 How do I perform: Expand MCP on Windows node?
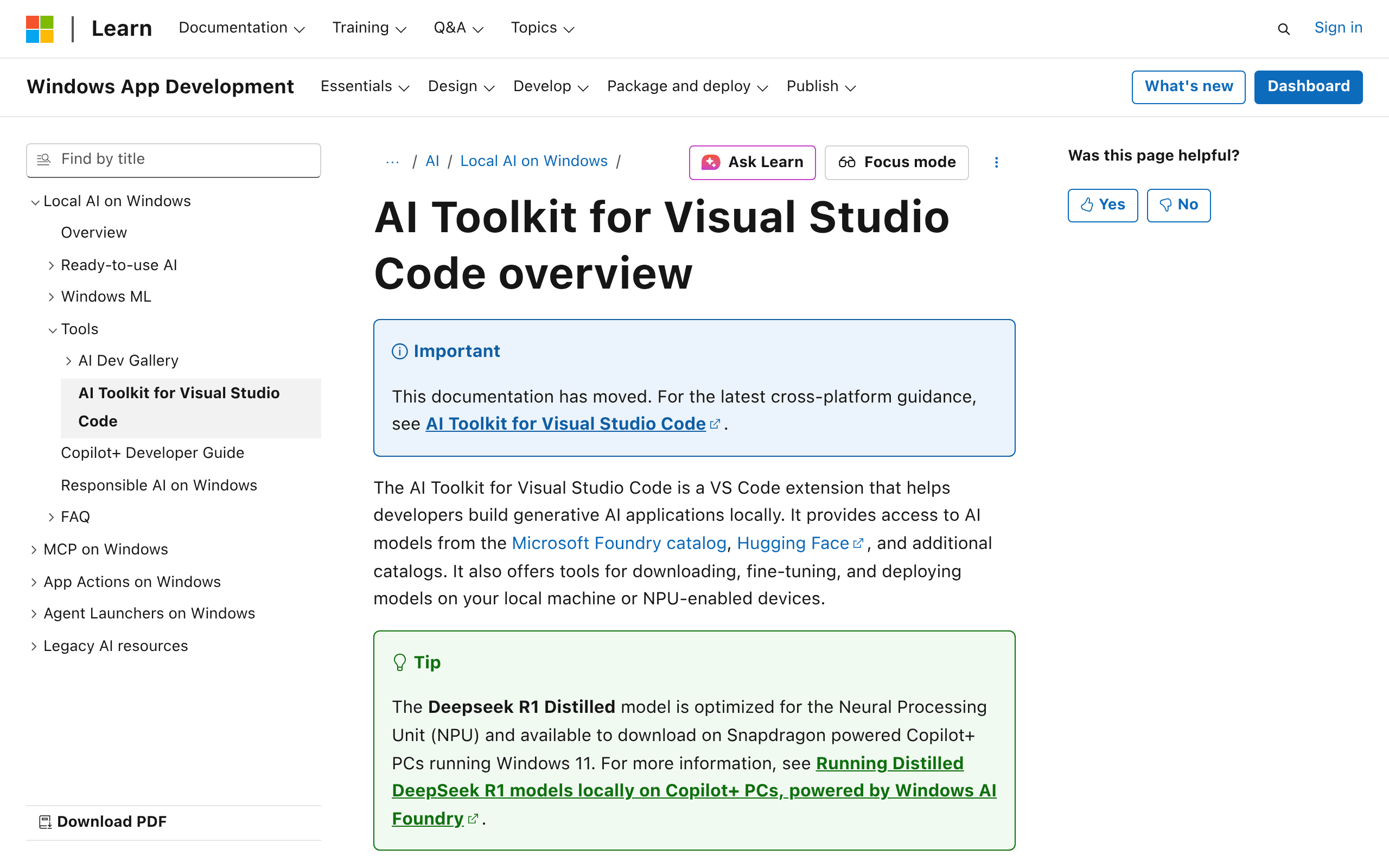point(34,550)
